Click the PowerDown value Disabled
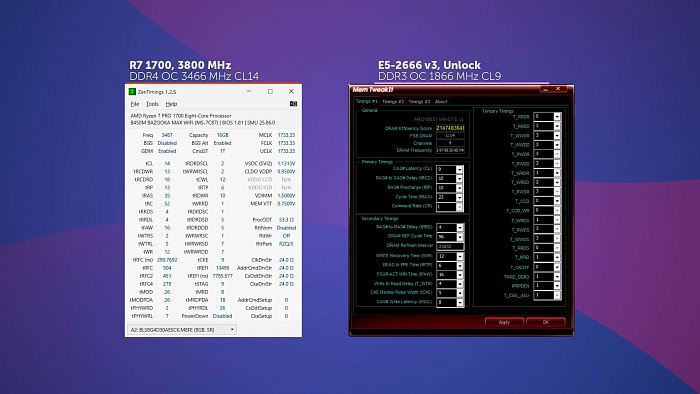700x394 pixels. click(222, 316)
